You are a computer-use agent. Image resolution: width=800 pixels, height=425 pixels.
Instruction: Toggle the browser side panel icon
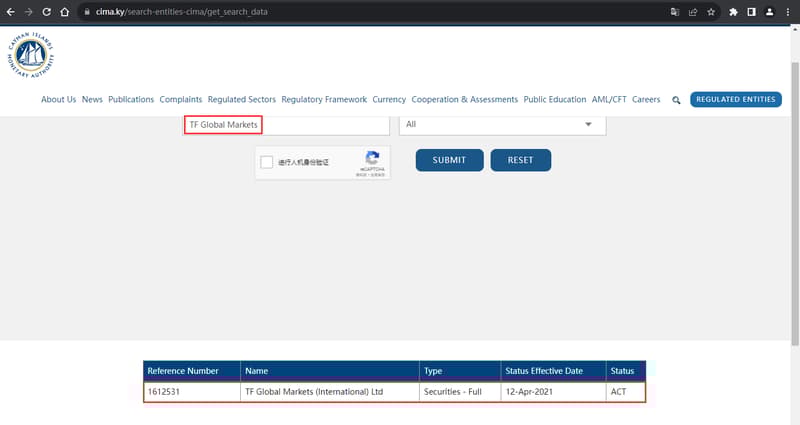pyautogui.click(x=751, y=12)
